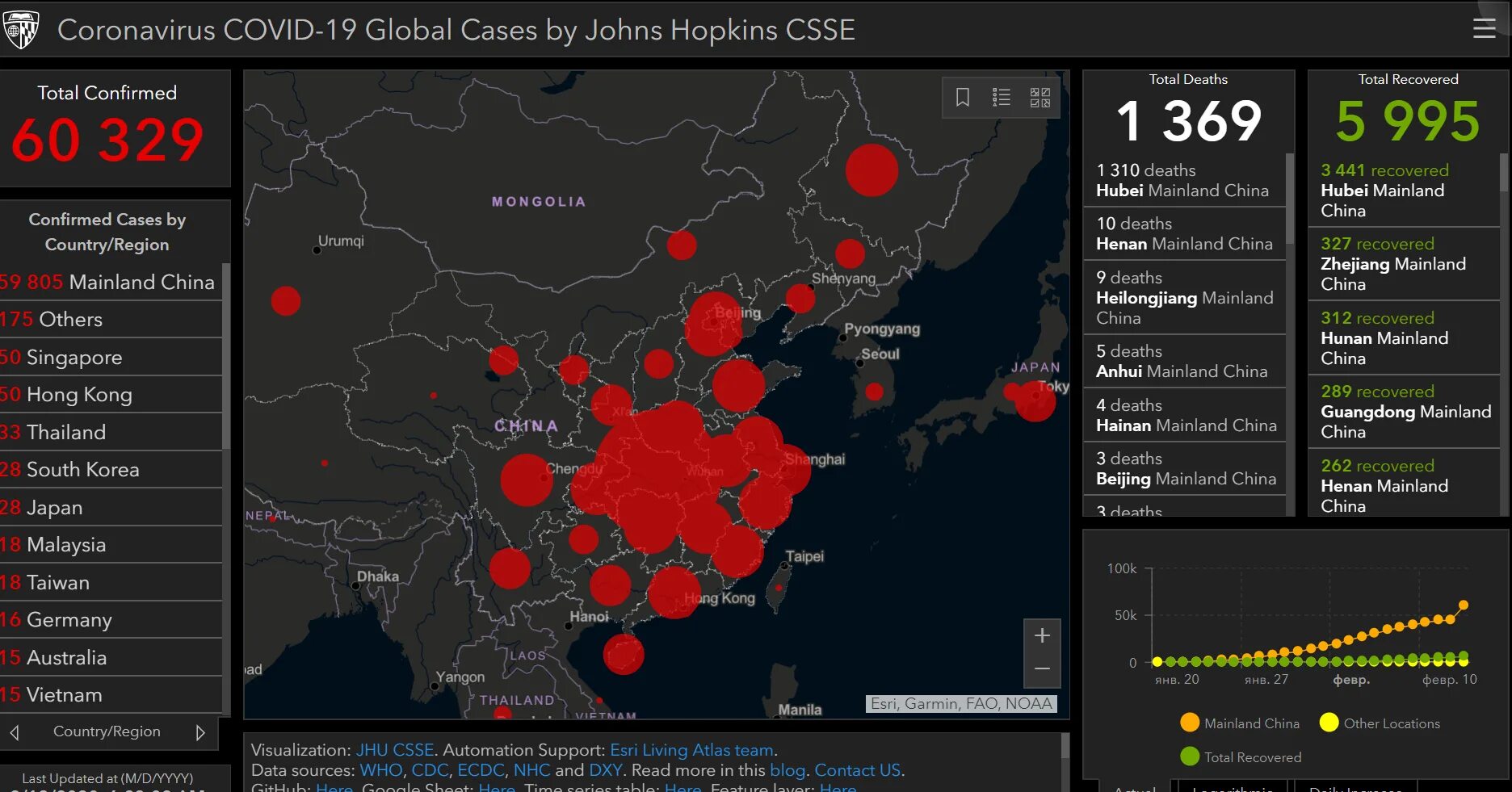This screenshot has height=792, width=1512.
Task: Select Hainan 4 deaths entry
Action: (1184, 415)
